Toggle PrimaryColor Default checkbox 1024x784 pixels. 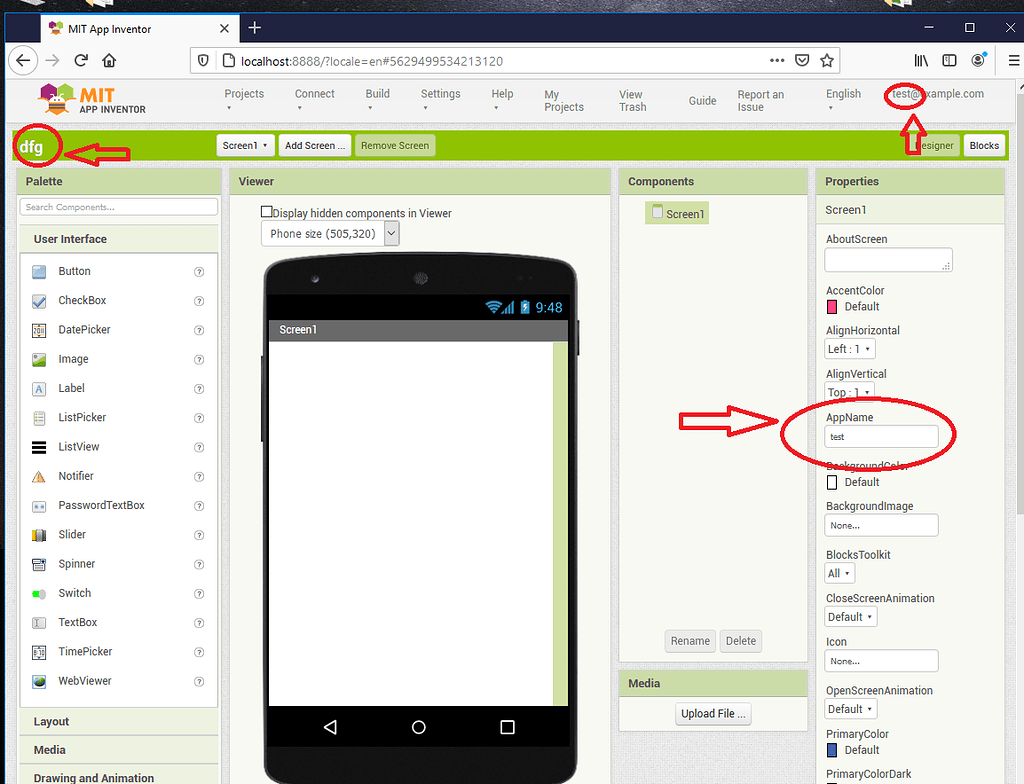(831, 749)
